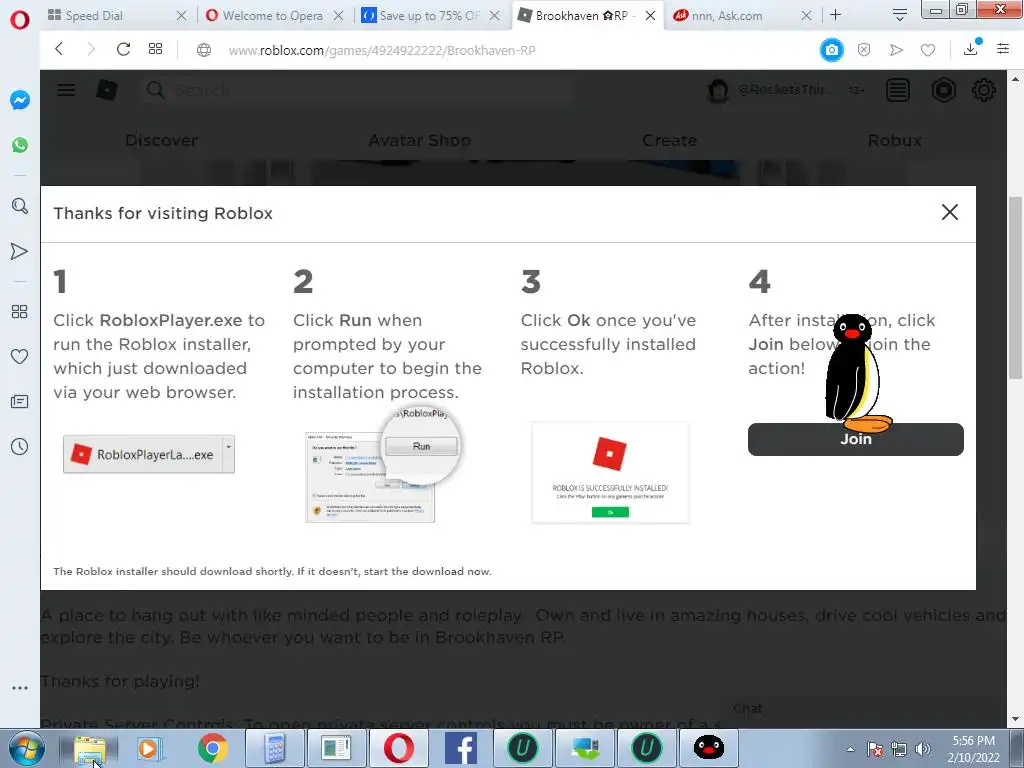Open Roblox hamburger navigation menu
This screenshot has height=768, width=1024.
point(65,90)
